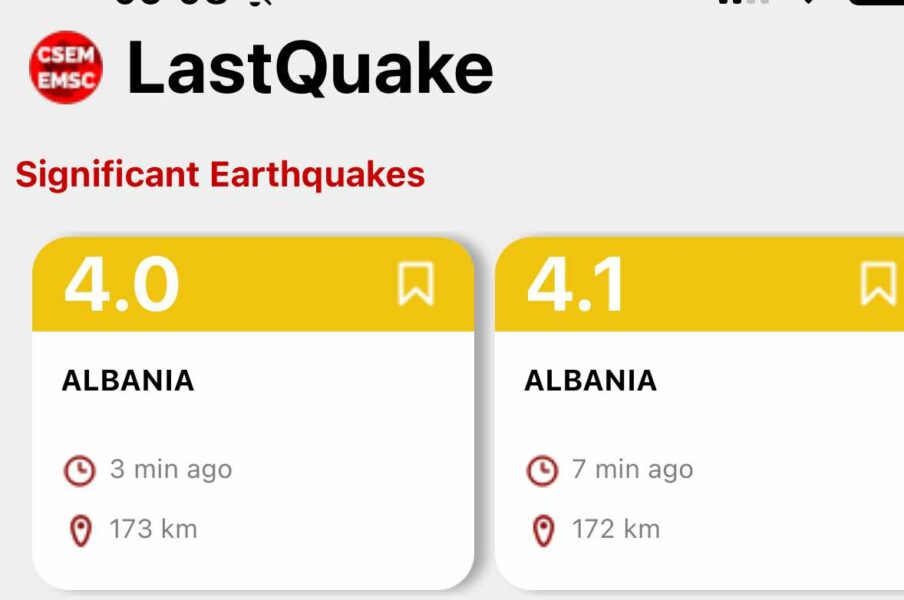904x600 pixels.
Task: Tap the CSEM EMSC logo
Action: coord(66,67)
